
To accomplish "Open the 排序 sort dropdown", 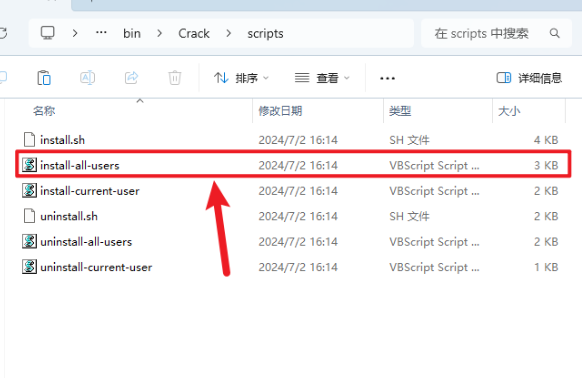I will [241, 78].
